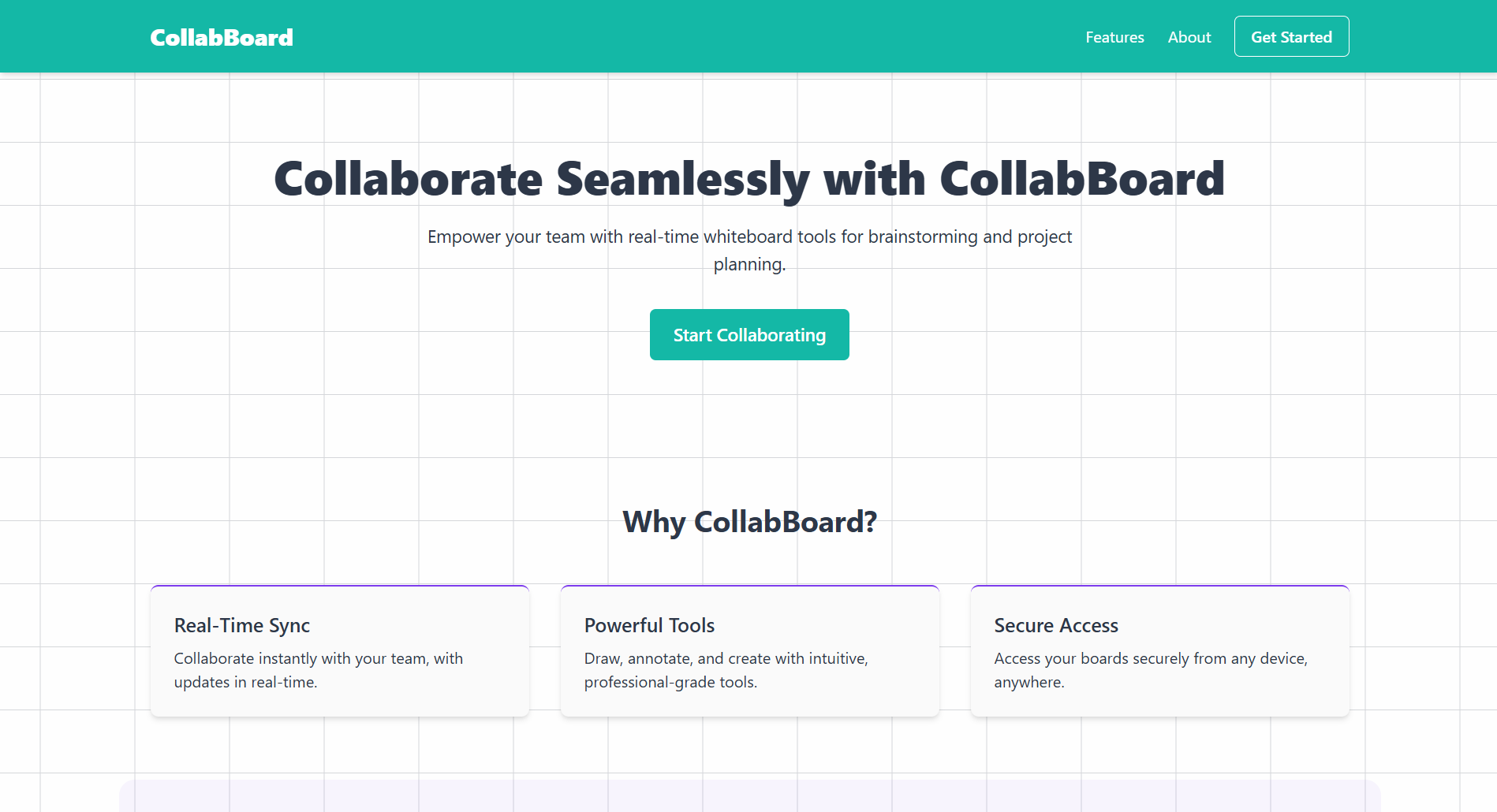Open the Features page
1497x812 pixels.
tap(1114, 36)
